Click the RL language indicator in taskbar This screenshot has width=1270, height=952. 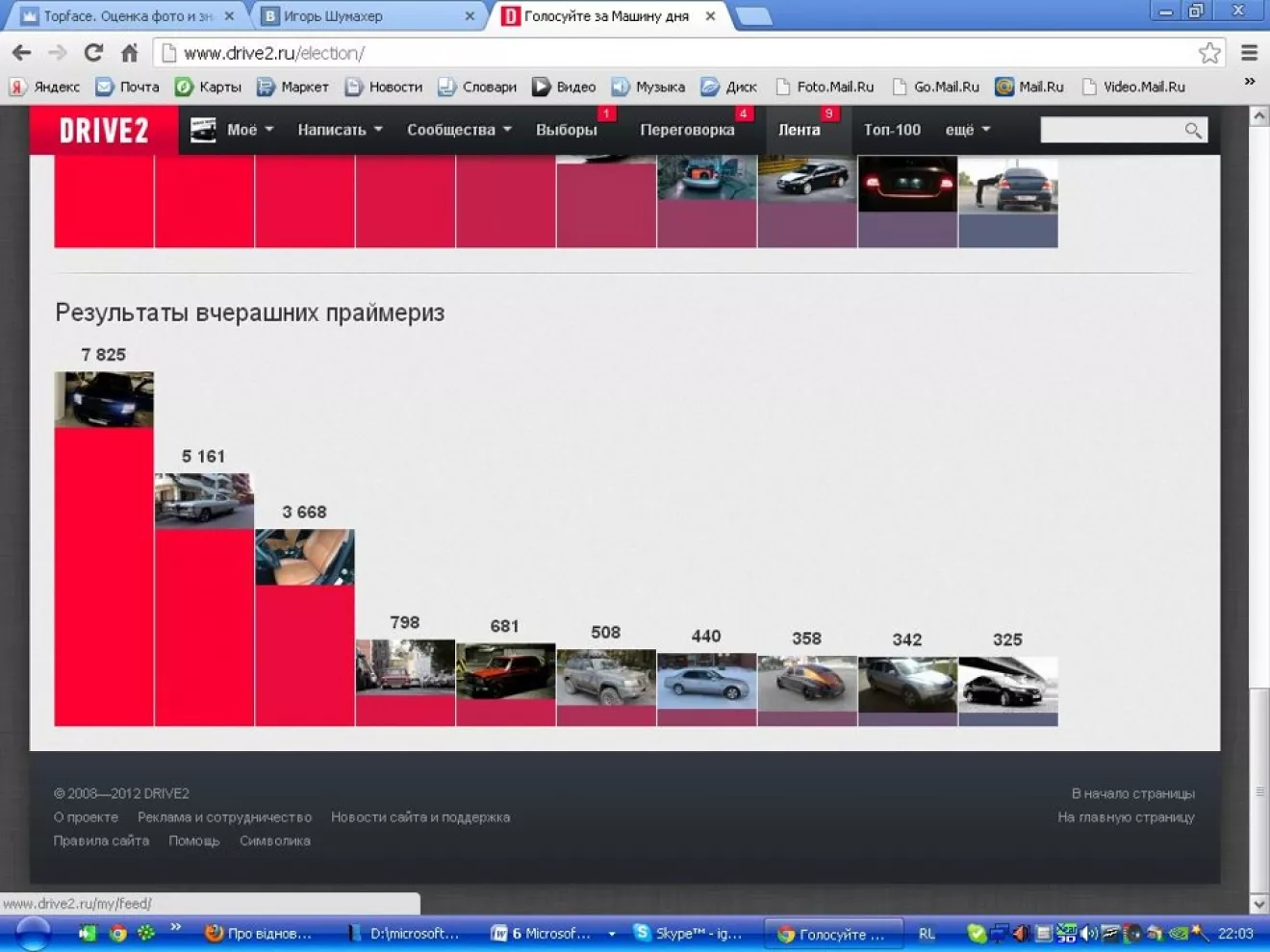point(927,934)
